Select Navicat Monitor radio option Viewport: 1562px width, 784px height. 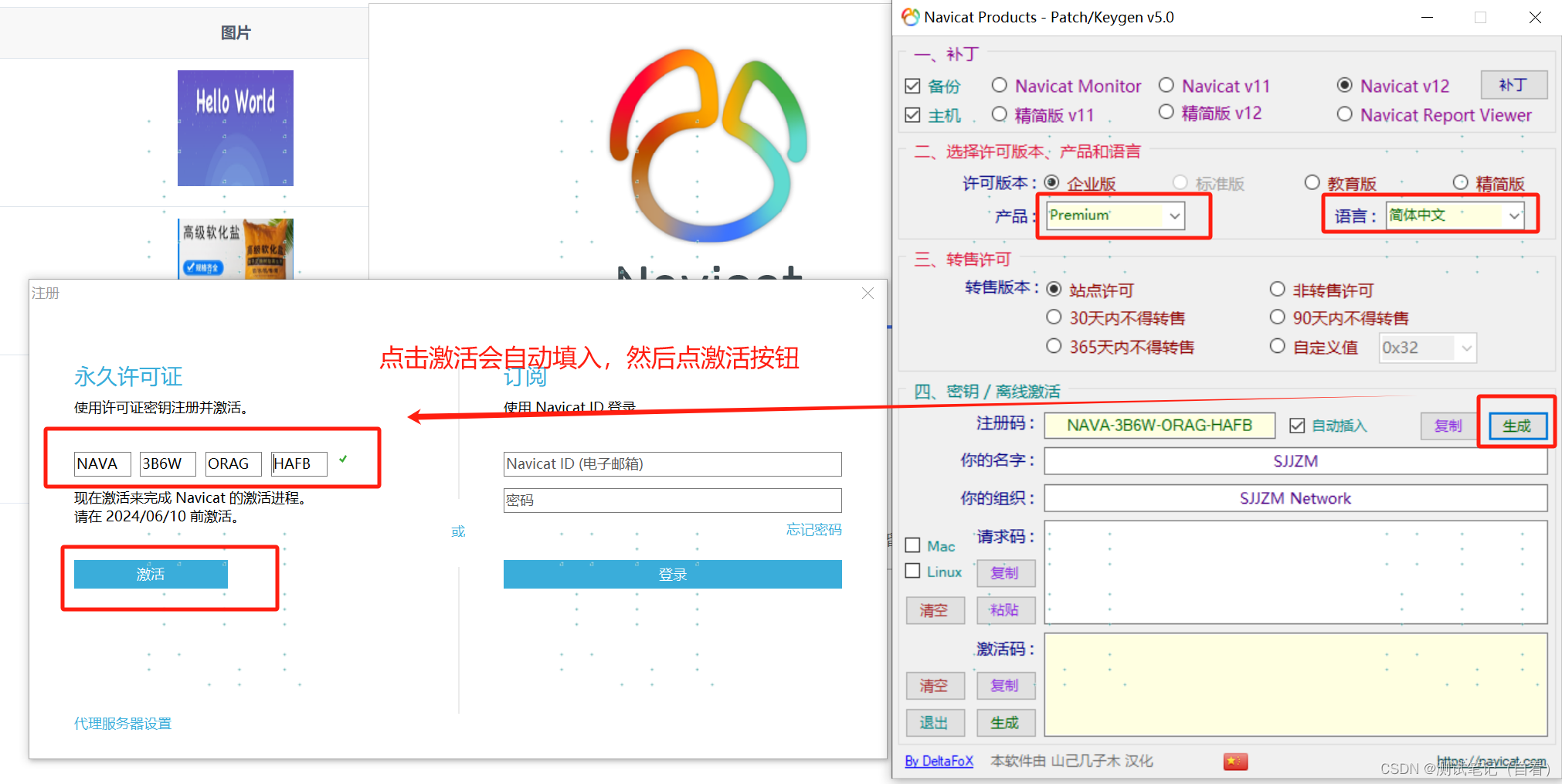[999, 85]
